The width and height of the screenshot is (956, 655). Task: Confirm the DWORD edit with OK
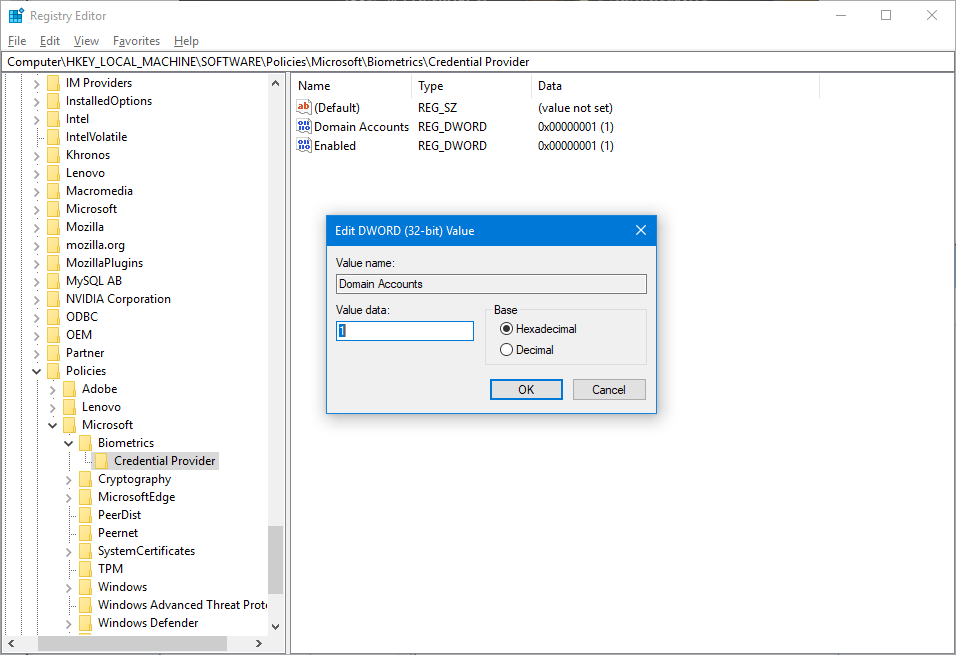point(526,390)
